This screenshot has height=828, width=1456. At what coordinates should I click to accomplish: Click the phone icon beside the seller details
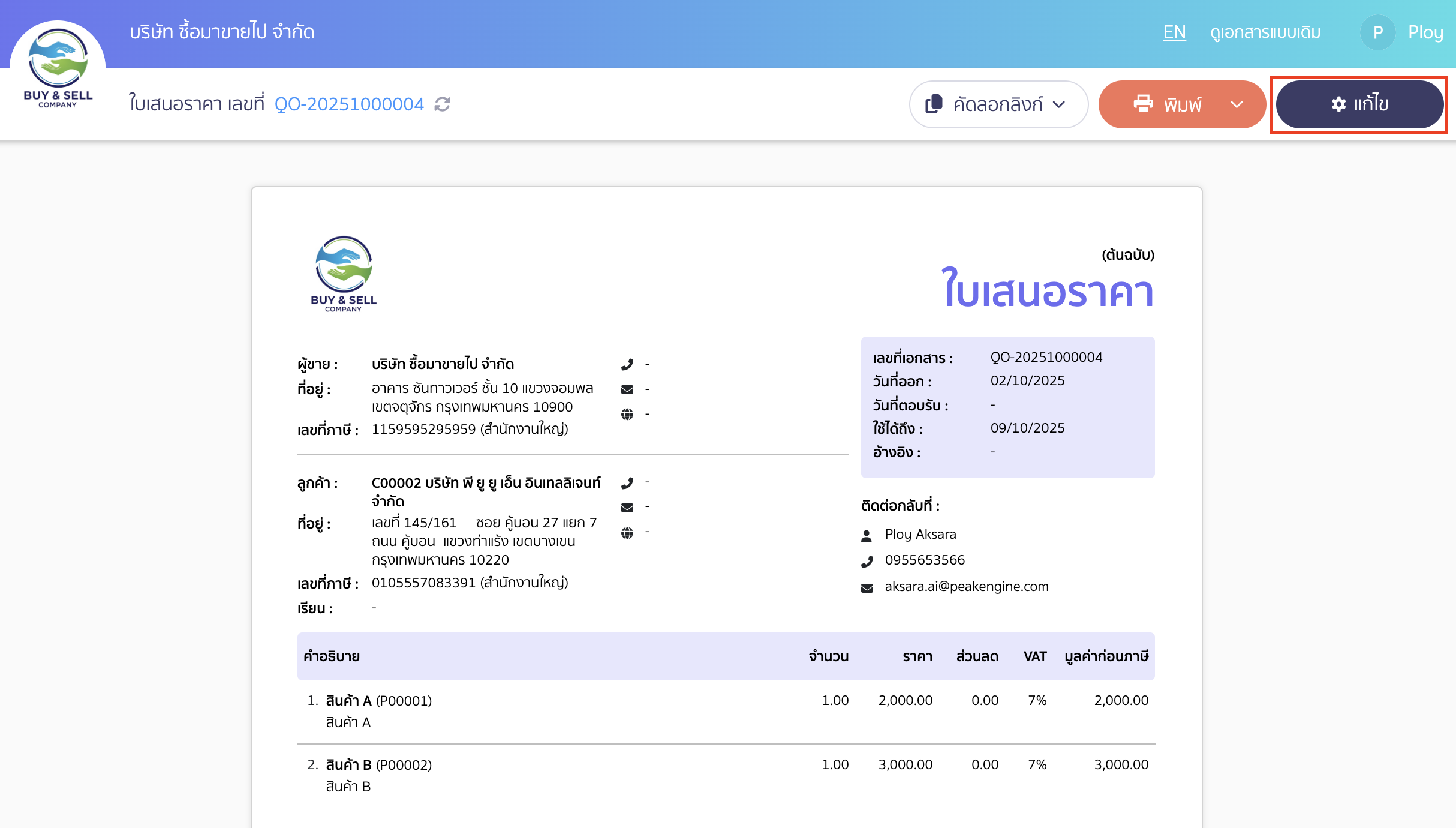(x=628, y=364)
